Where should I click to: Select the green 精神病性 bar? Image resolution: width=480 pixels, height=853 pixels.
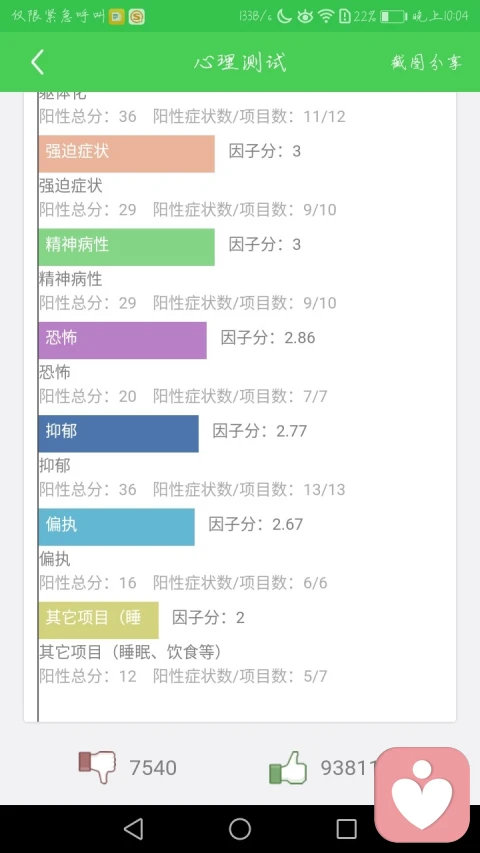click(126, 247)
